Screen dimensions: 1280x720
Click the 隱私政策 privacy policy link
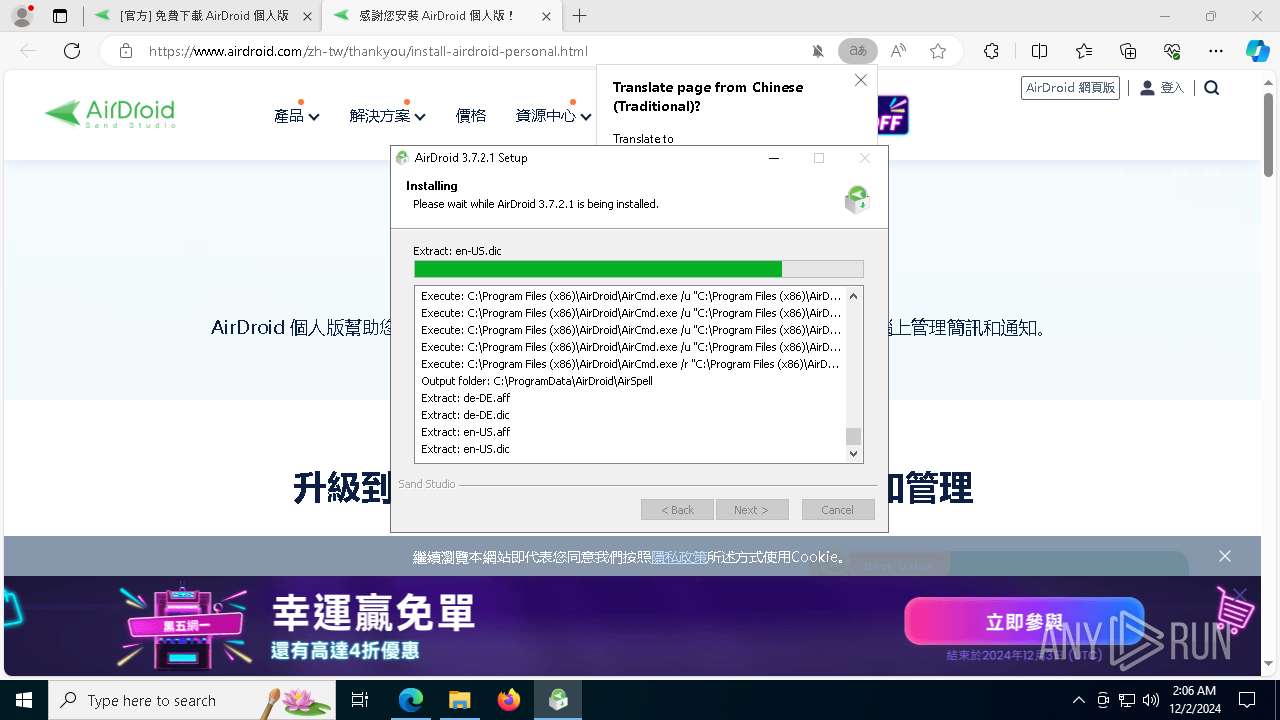679,557
